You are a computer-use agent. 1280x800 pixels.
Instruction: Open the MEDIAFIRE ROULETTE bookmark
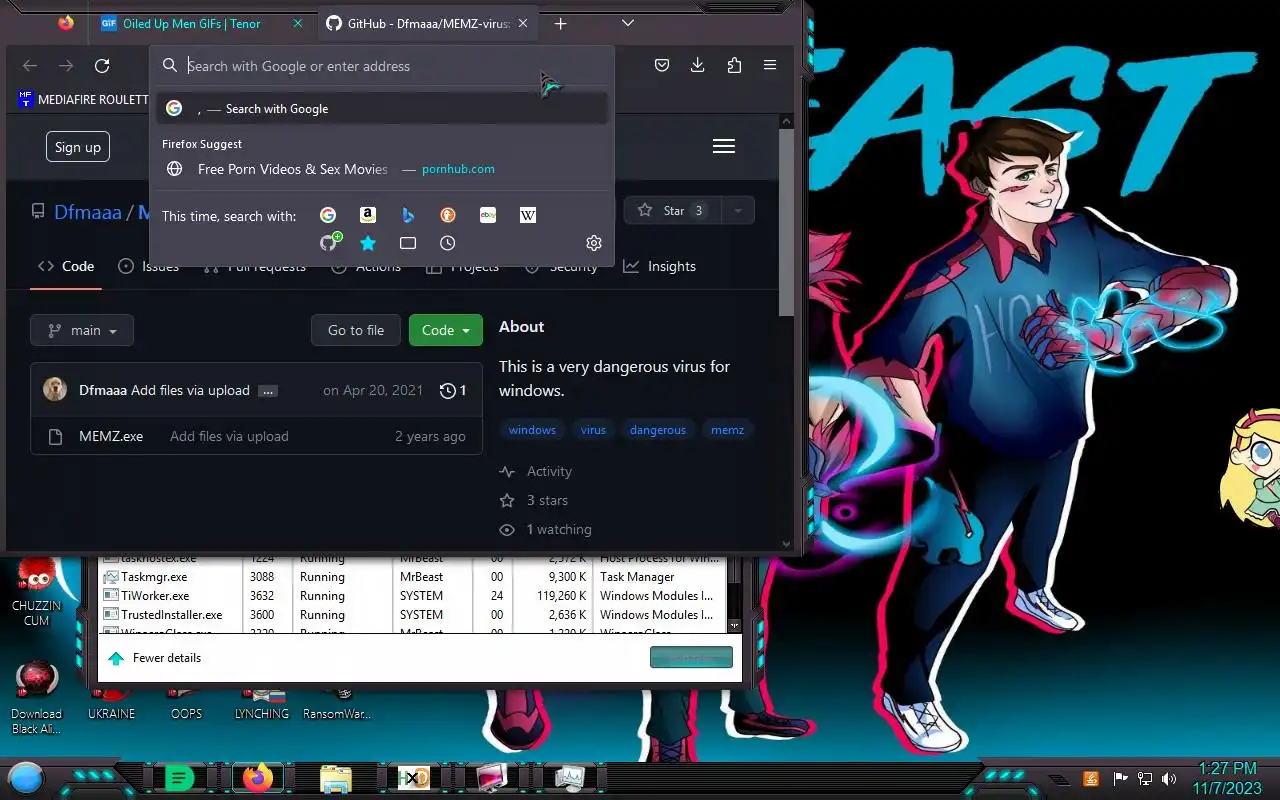tap(83, 99)
